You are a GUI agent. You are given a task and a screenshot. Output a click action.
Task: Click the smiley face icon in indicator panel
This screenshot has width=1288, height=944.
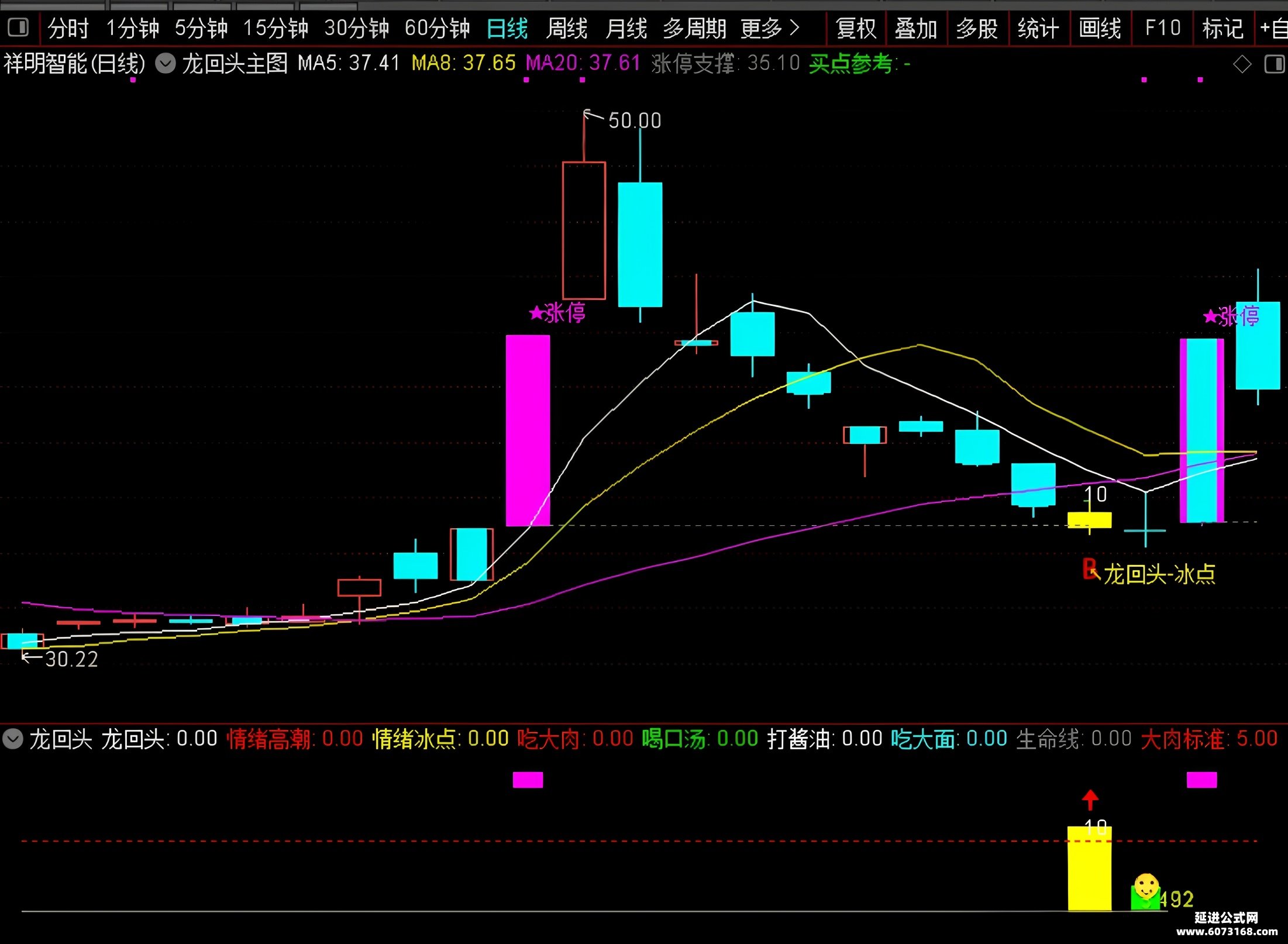click(x=1146, y=886)
